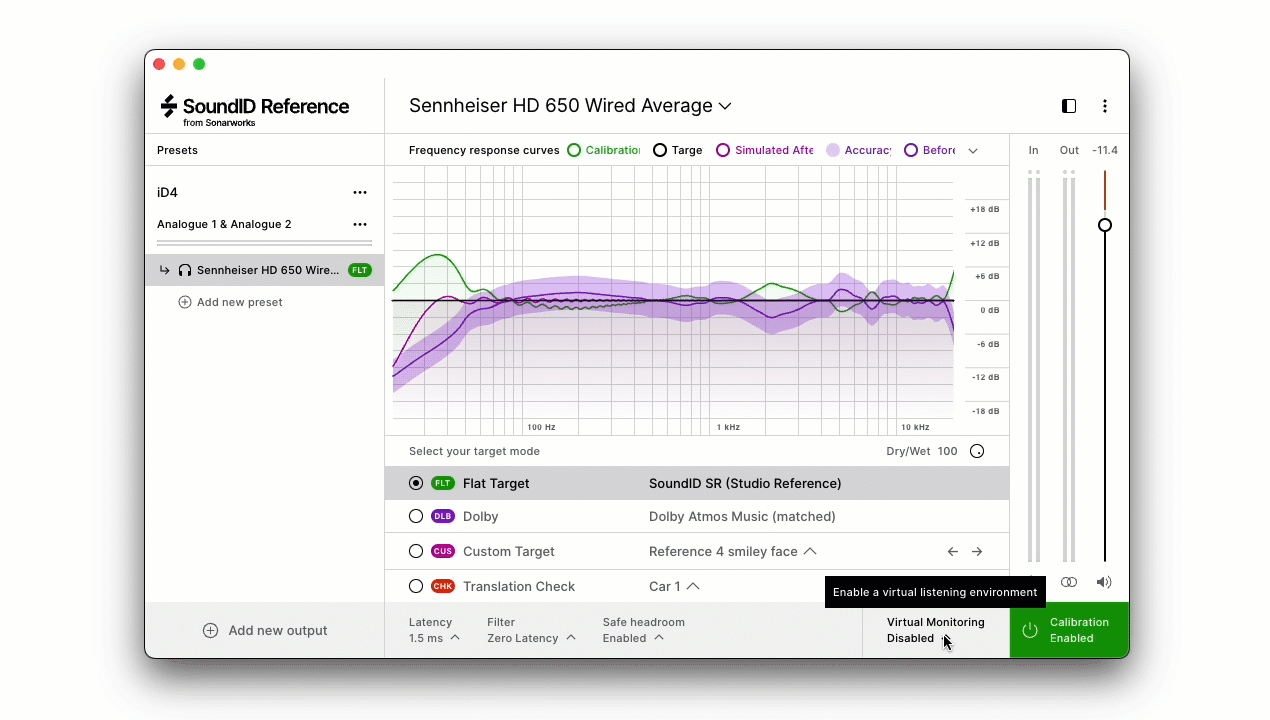Click the Out level meter
Image resolution: width=1270 pixels, height=720 pixels.
point(1069,366)
